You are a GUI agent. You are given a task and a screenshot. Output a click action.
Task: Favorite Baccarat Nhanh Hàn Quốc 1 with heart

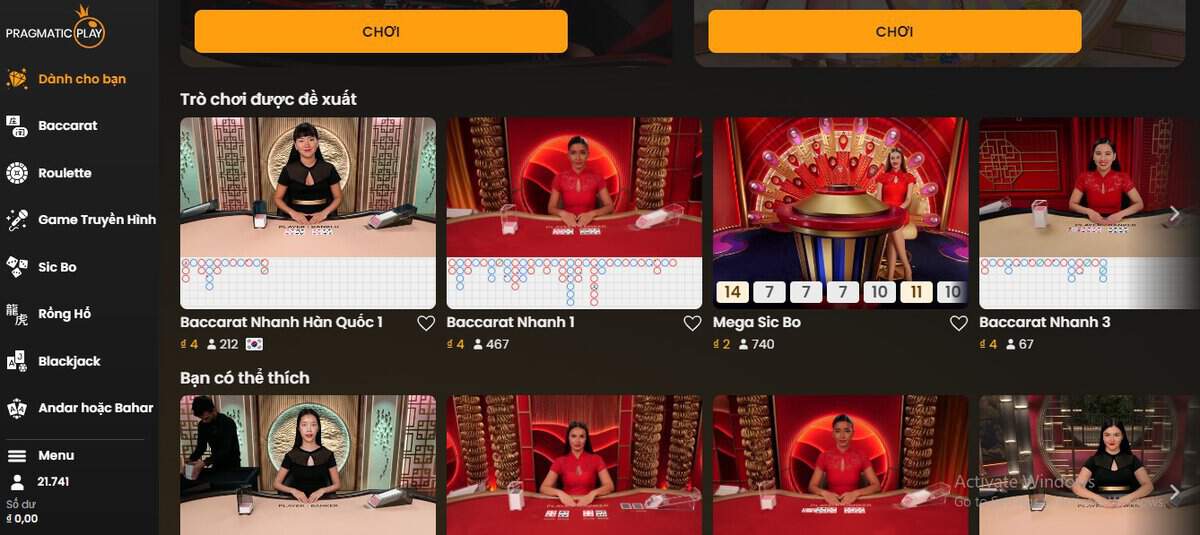coord(426,323)
